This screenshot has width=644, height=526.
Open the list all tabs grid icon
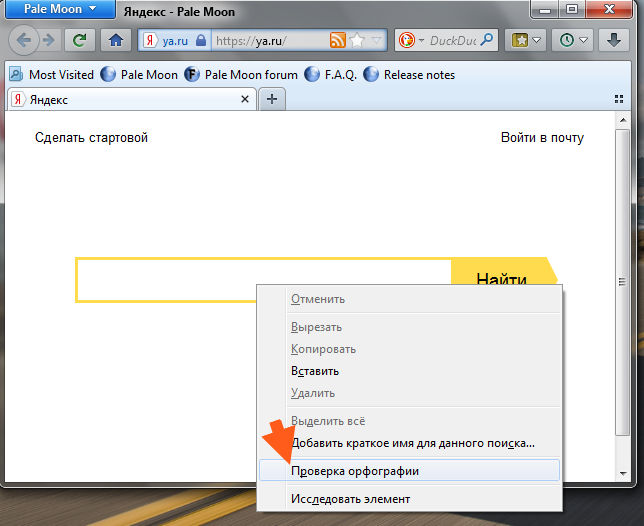[x=619, y=99]
